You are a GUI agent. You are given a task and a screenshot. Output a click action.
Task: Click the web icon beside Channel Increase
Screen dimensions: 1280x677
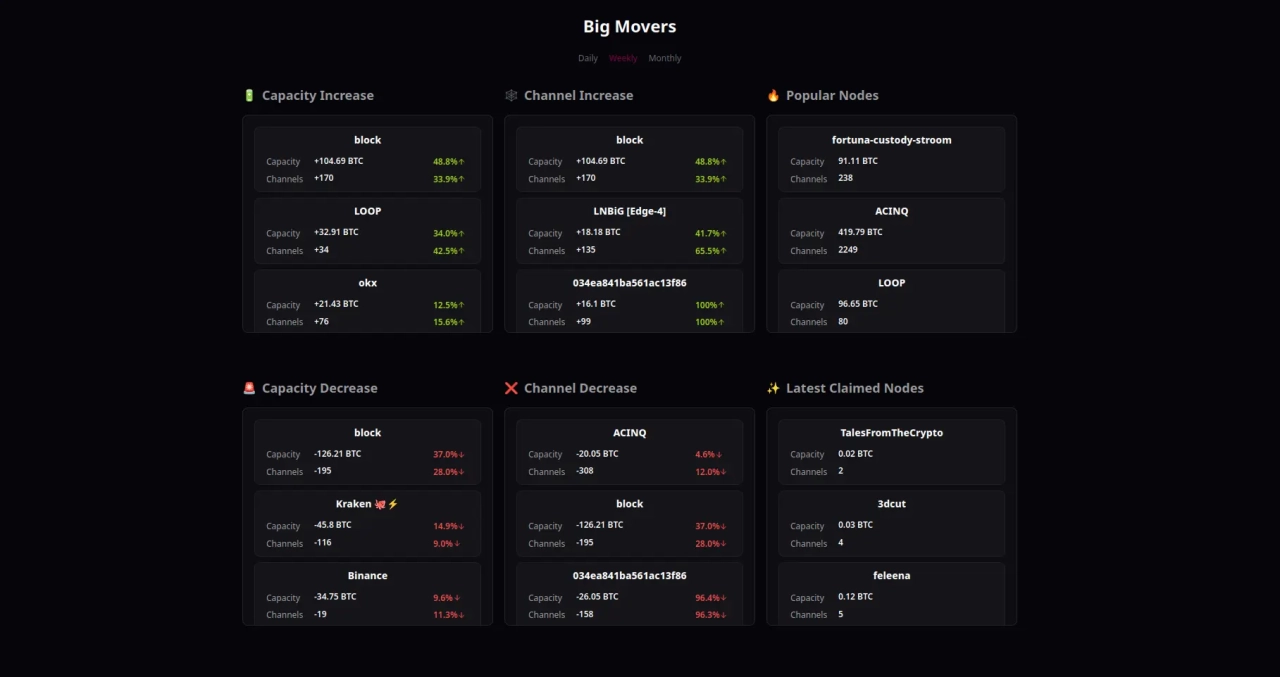pyautogui.click(x=511, y=96)
